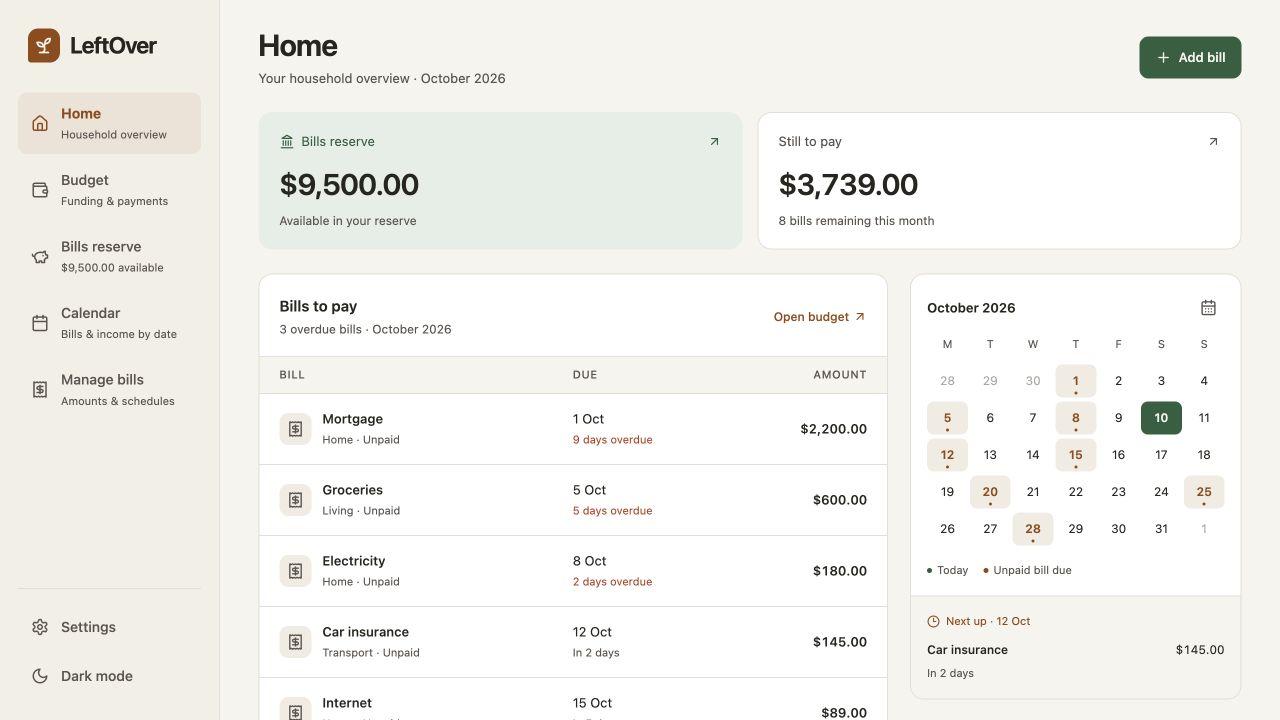Select today, 10, in the calendar

pyautogui.click(x=1161, y=418)
